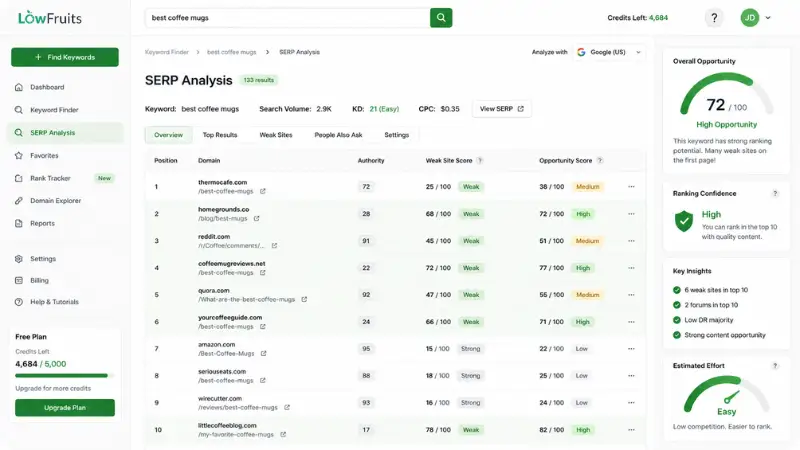Open more options for amazon.com row
The height and width of the screenshot is (450, 800).
tap(631, 349)
